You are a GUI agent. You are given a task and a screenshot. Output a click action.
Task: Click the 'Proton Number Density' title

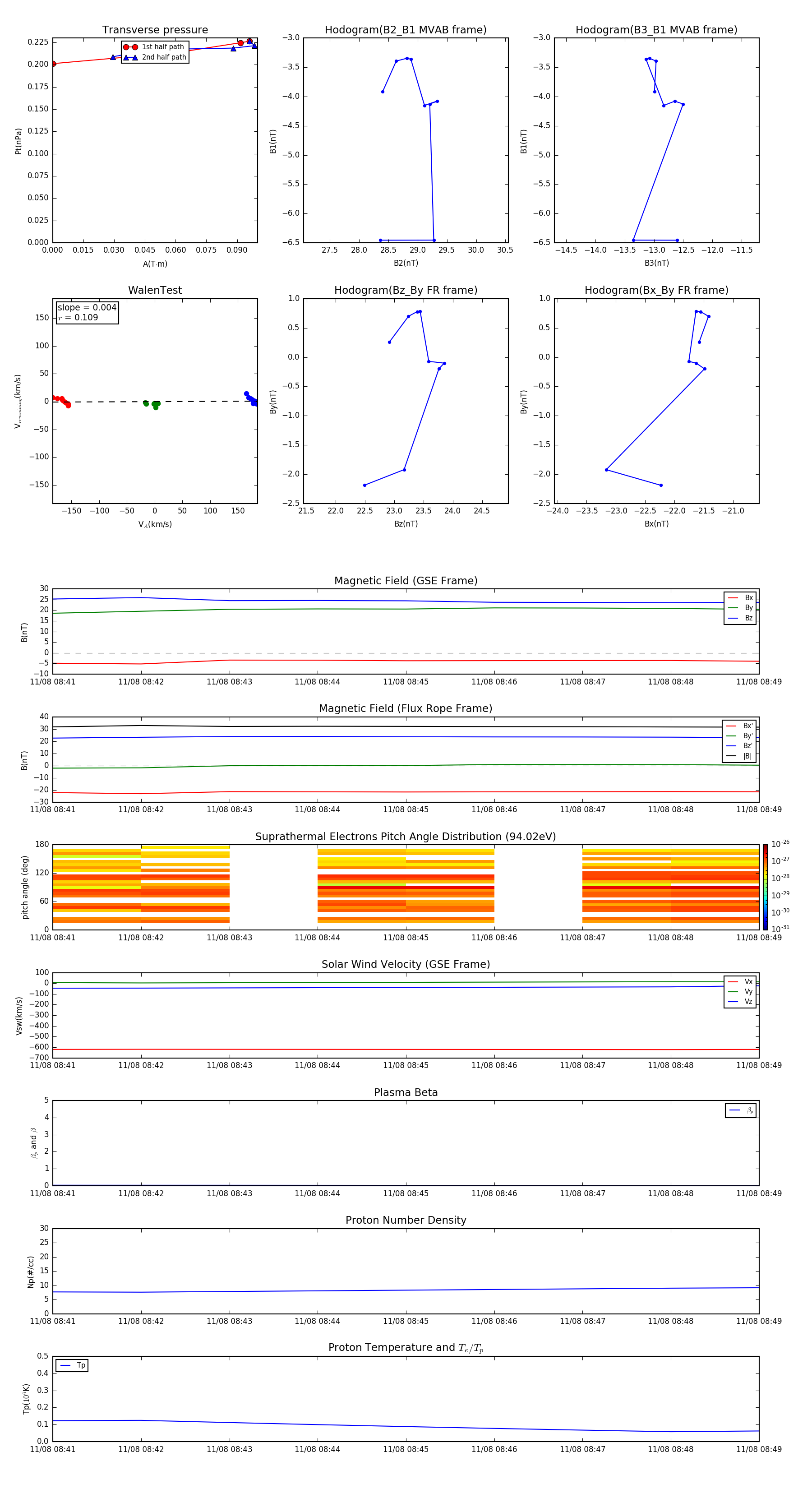(x=406, y=1220)
